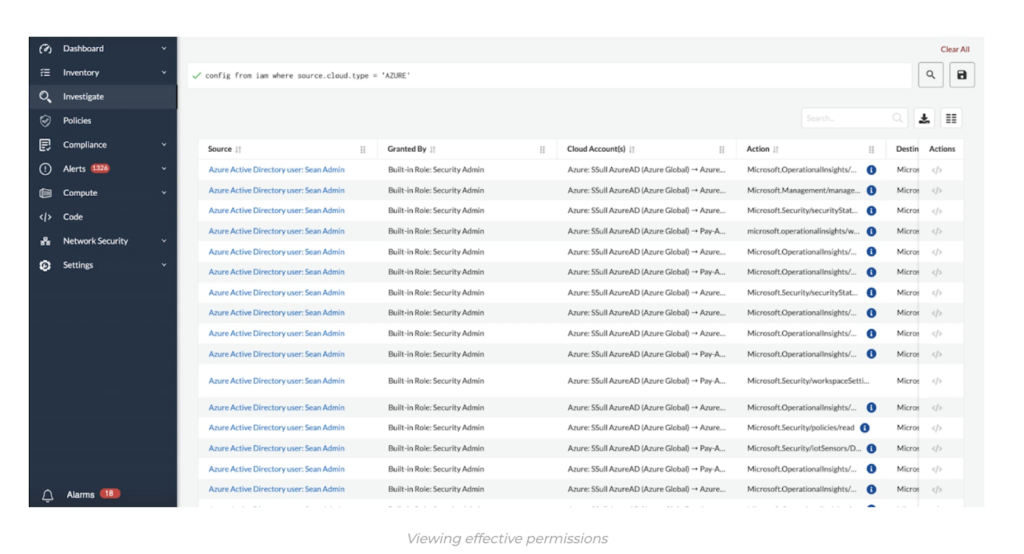Go to Investigate section
The image size is (1024, 554).
tap(83, 97)
